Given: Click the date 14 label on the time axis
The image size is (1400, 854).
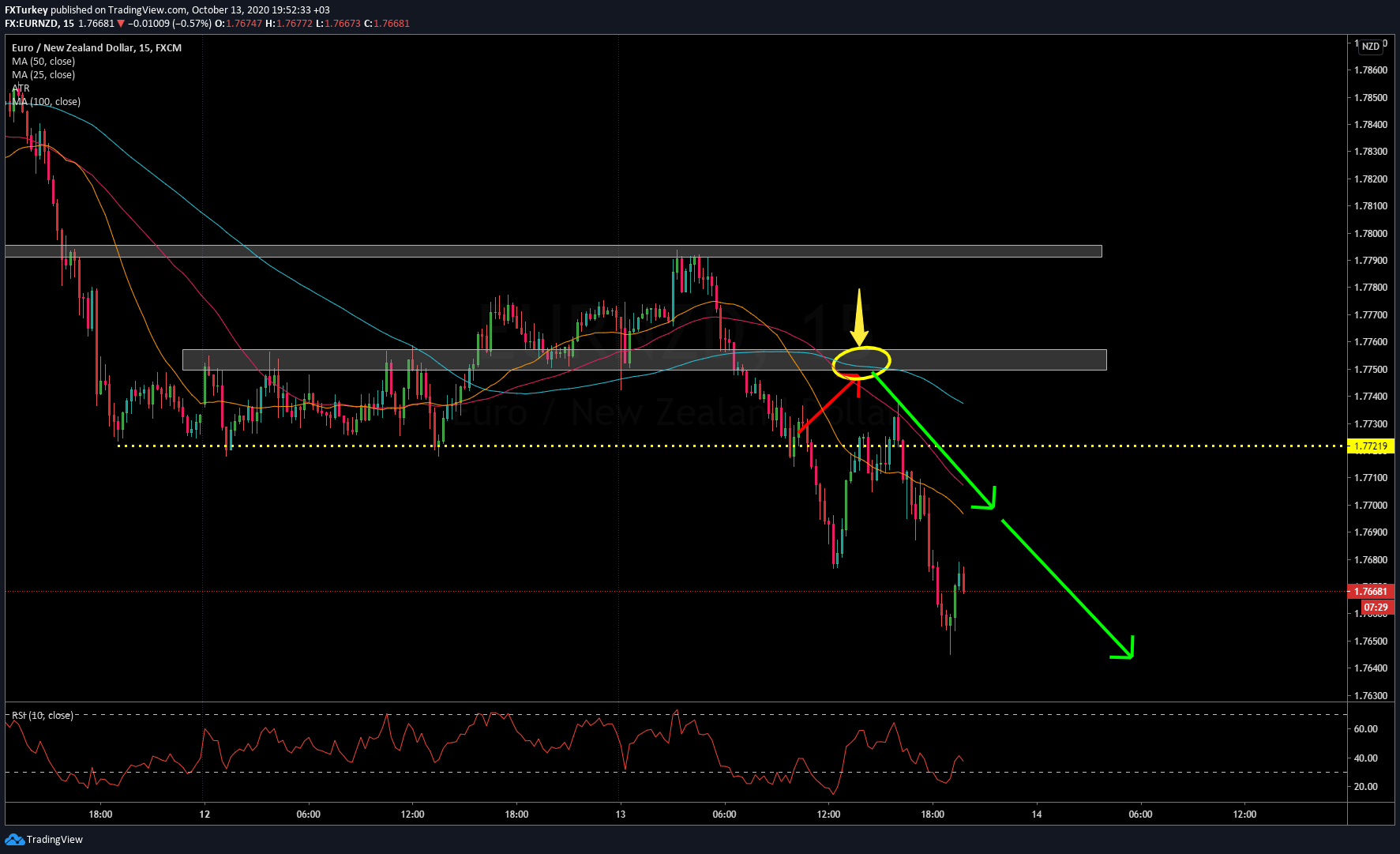Looking at the screenshot, I should pos(1037,814).
